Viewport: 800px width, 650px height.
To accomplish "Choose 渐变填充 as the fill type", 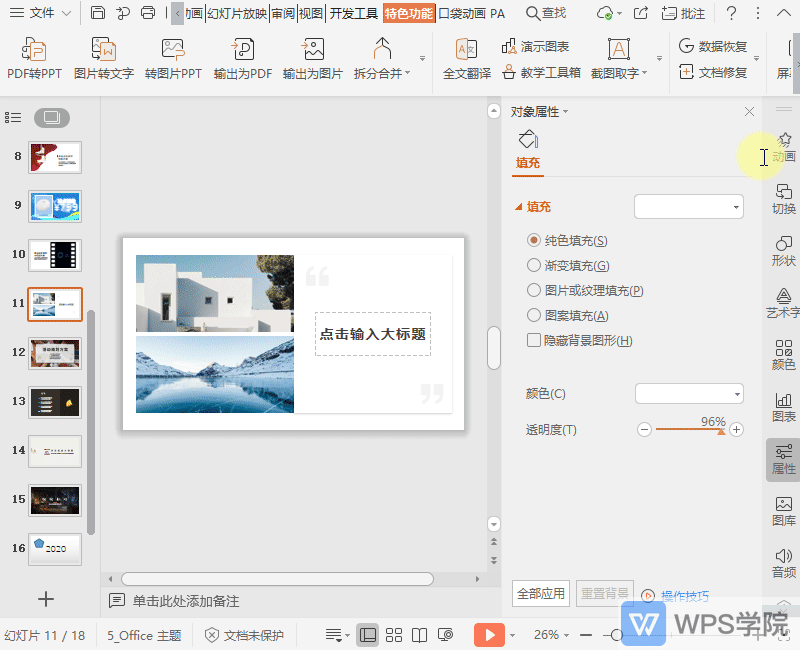I will pyautogui.click(x=534, y=265).
